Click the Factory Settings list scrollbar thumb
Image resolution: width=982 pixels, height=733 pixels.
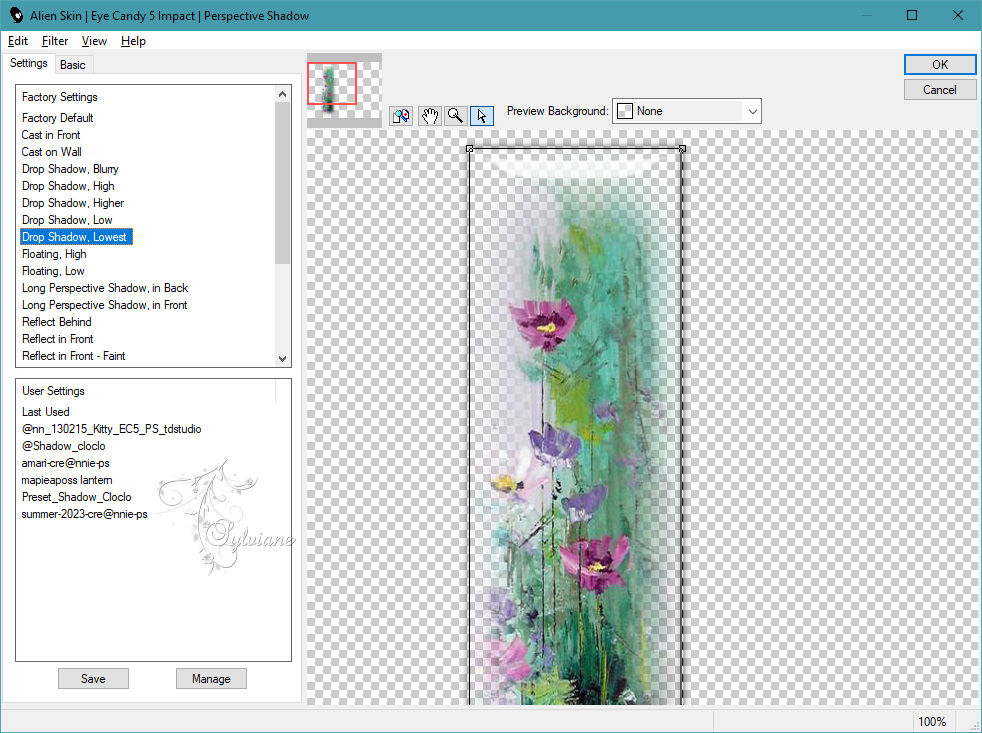pyautogui.click(x=282, y=182)
